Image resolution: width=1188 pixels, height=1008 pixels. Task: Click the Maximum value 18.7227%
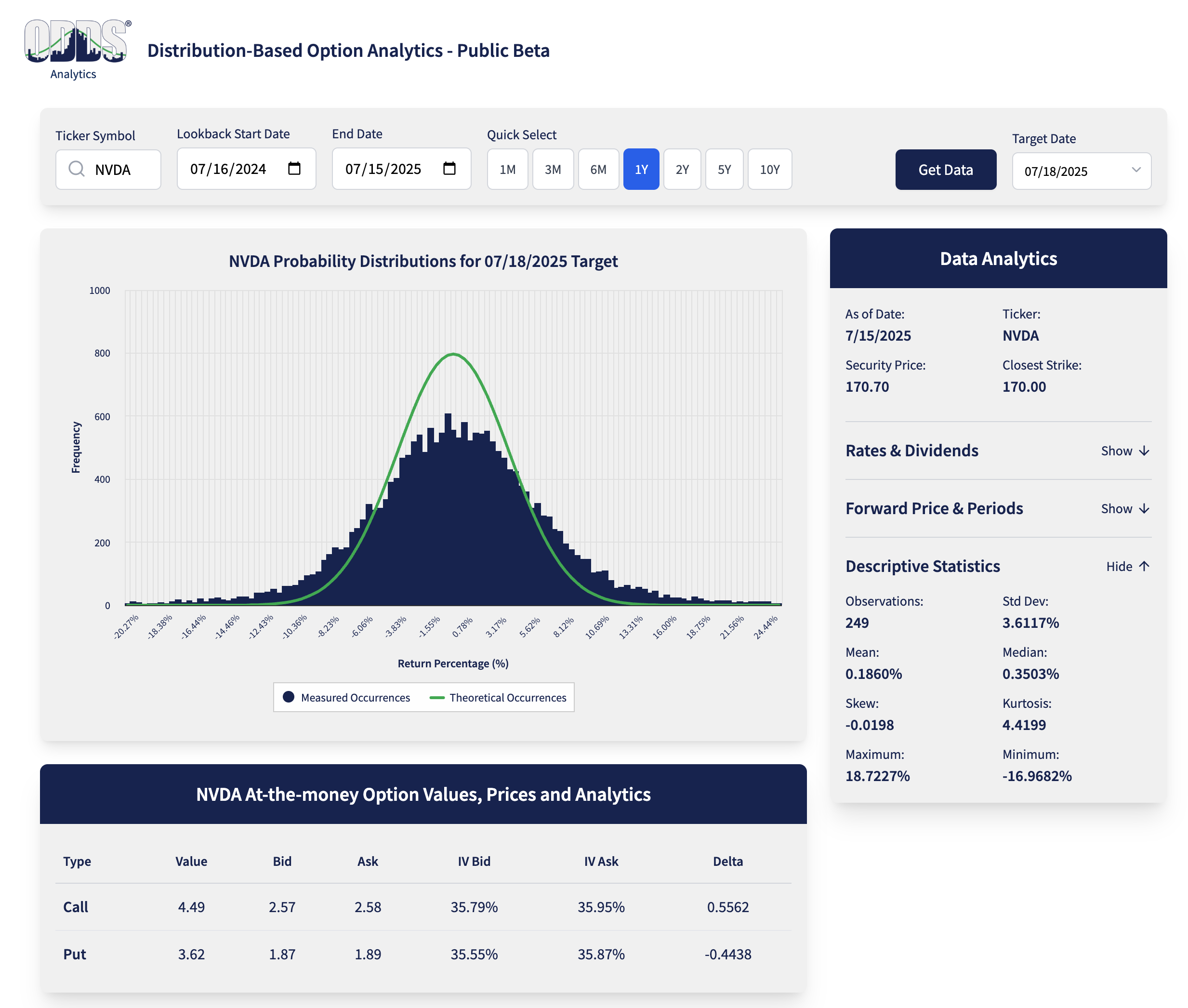(x=877, y=776)
